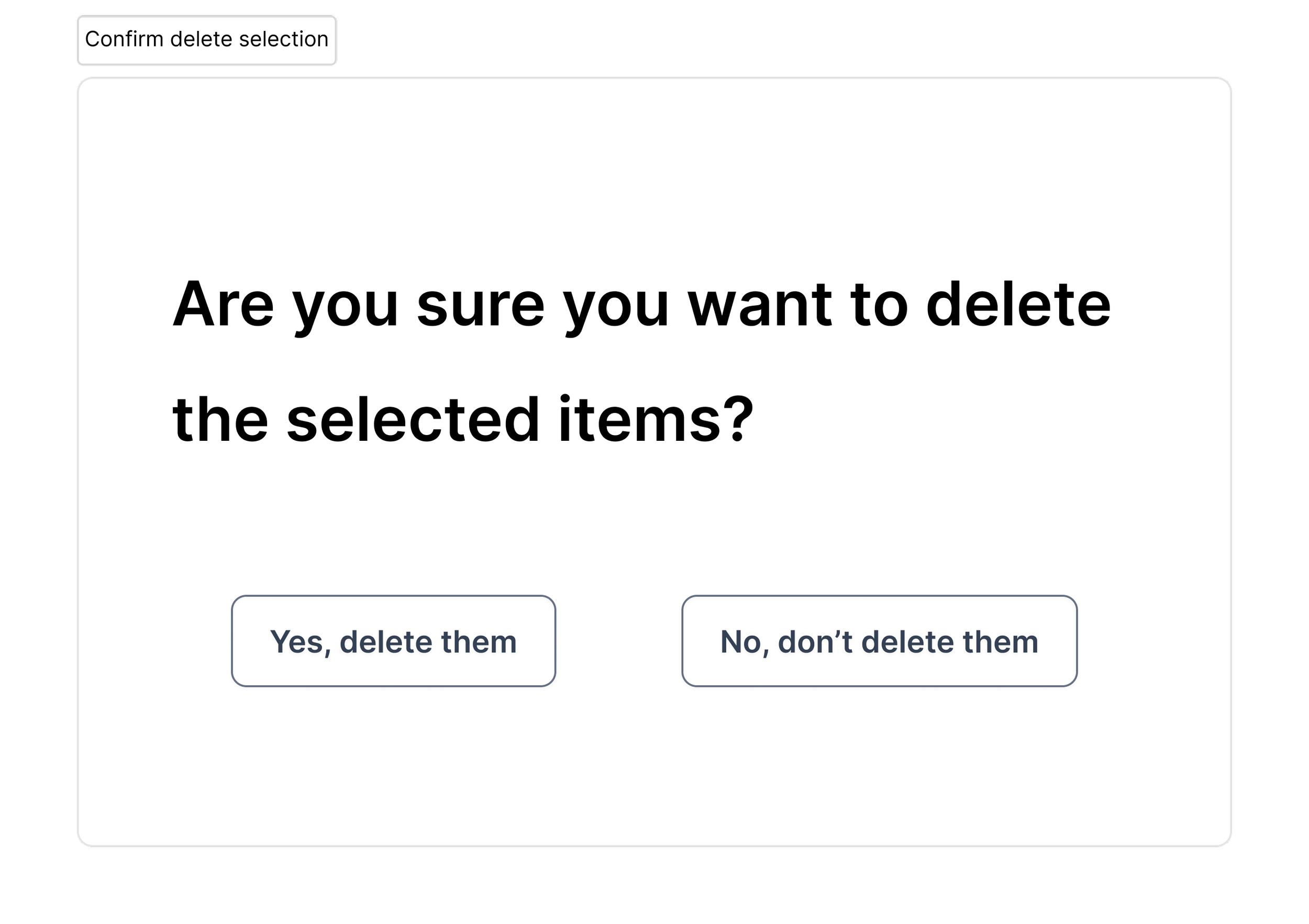Select the heading "Are you sure you want to delete"
Image resolution: width=1309 pixels, height=924 pixels.
coord(642,306)
